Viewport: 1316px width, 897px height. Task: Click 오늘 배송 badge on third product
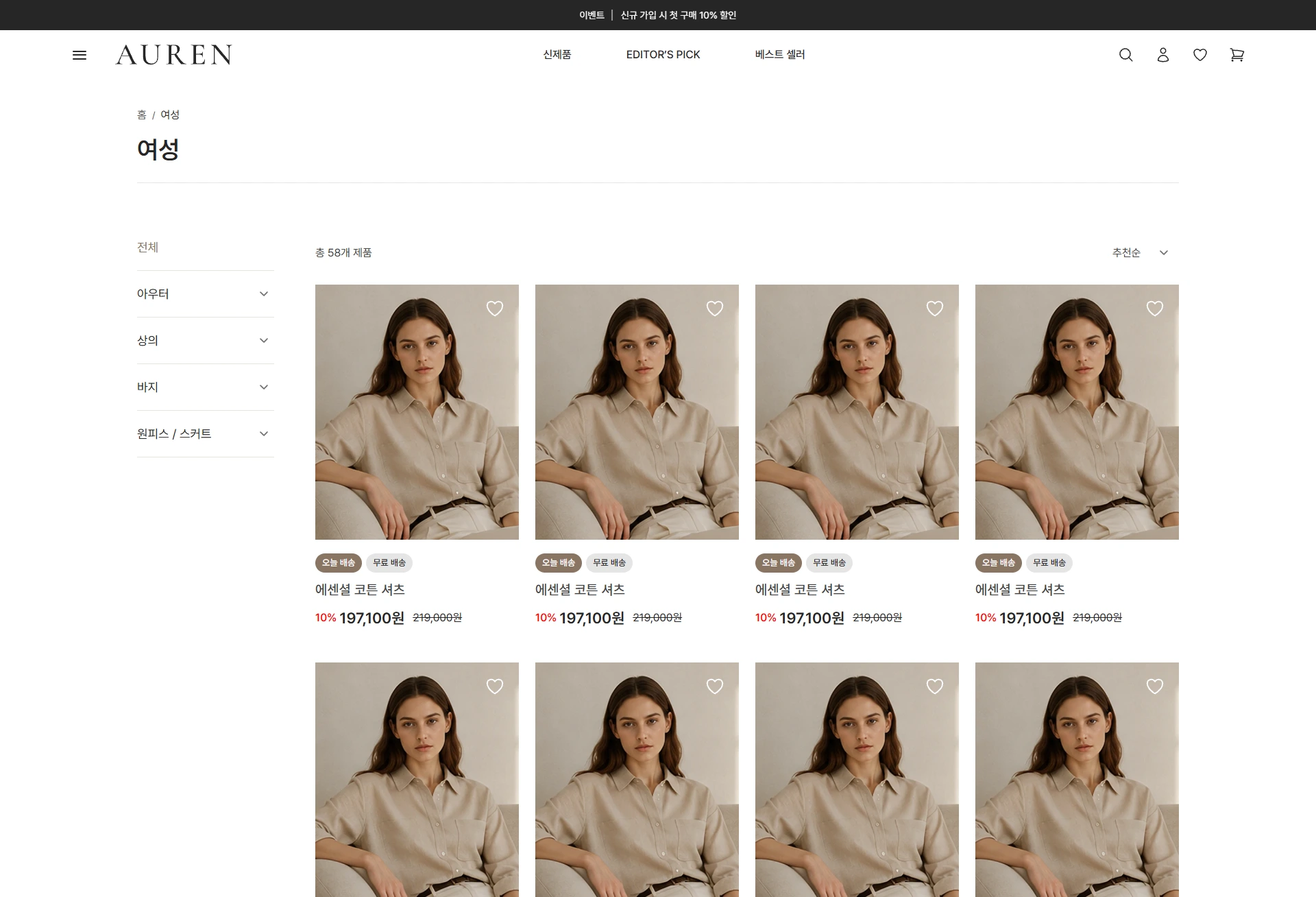[779, 563]
